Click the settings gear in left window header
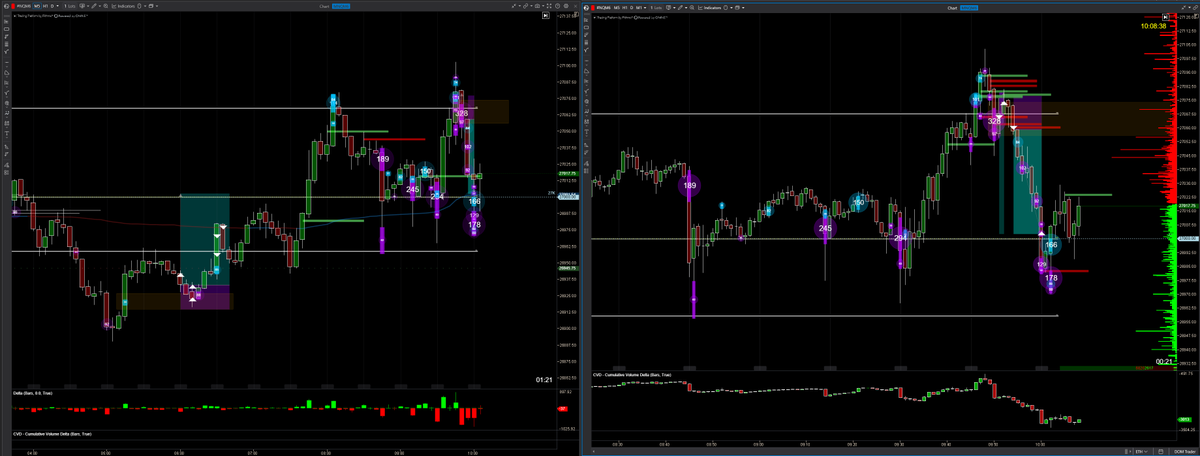Viewport: 1200px width, 456px height. pyautogui.click(x=566, y=6)
